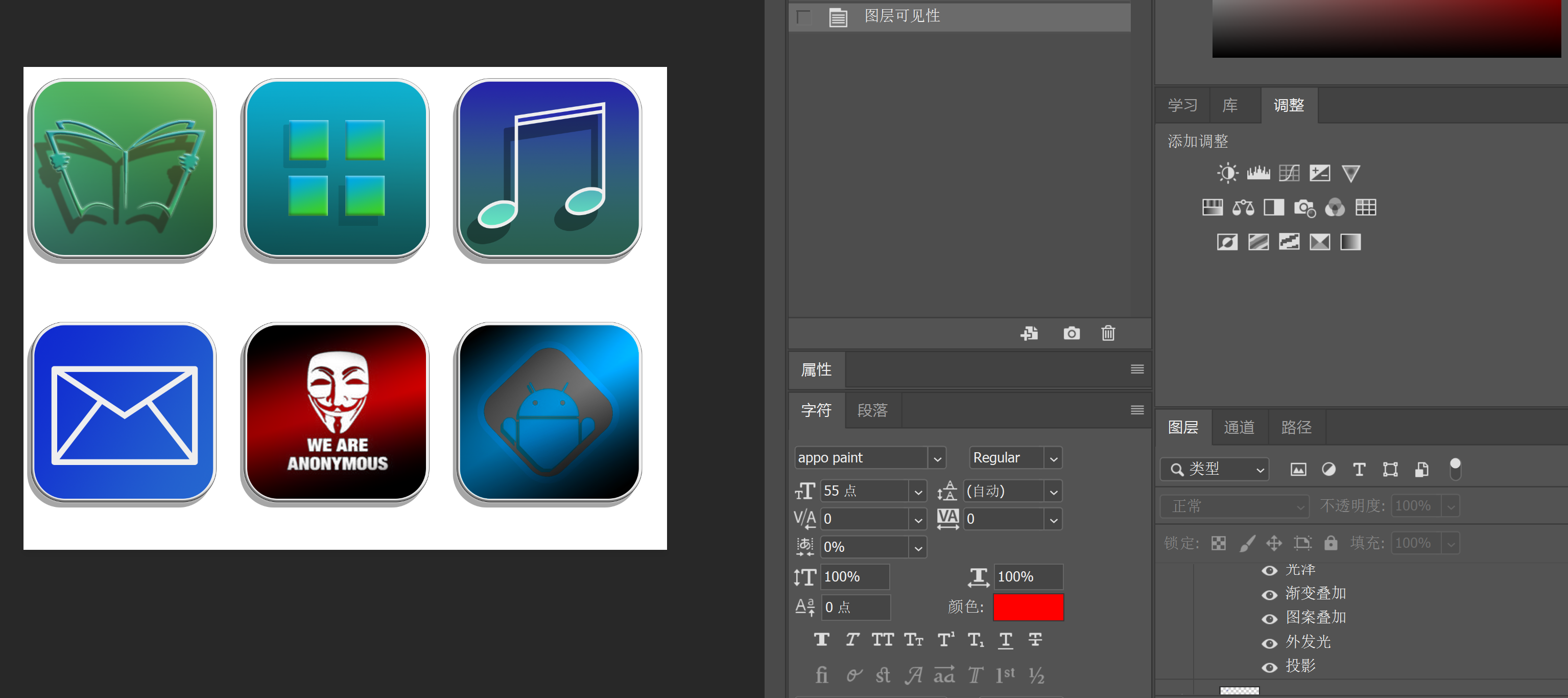Hide the 渐变叠加 layer effect
Image resolution: width=1568 pixels, height=698 pixels.
[1269, 594]
